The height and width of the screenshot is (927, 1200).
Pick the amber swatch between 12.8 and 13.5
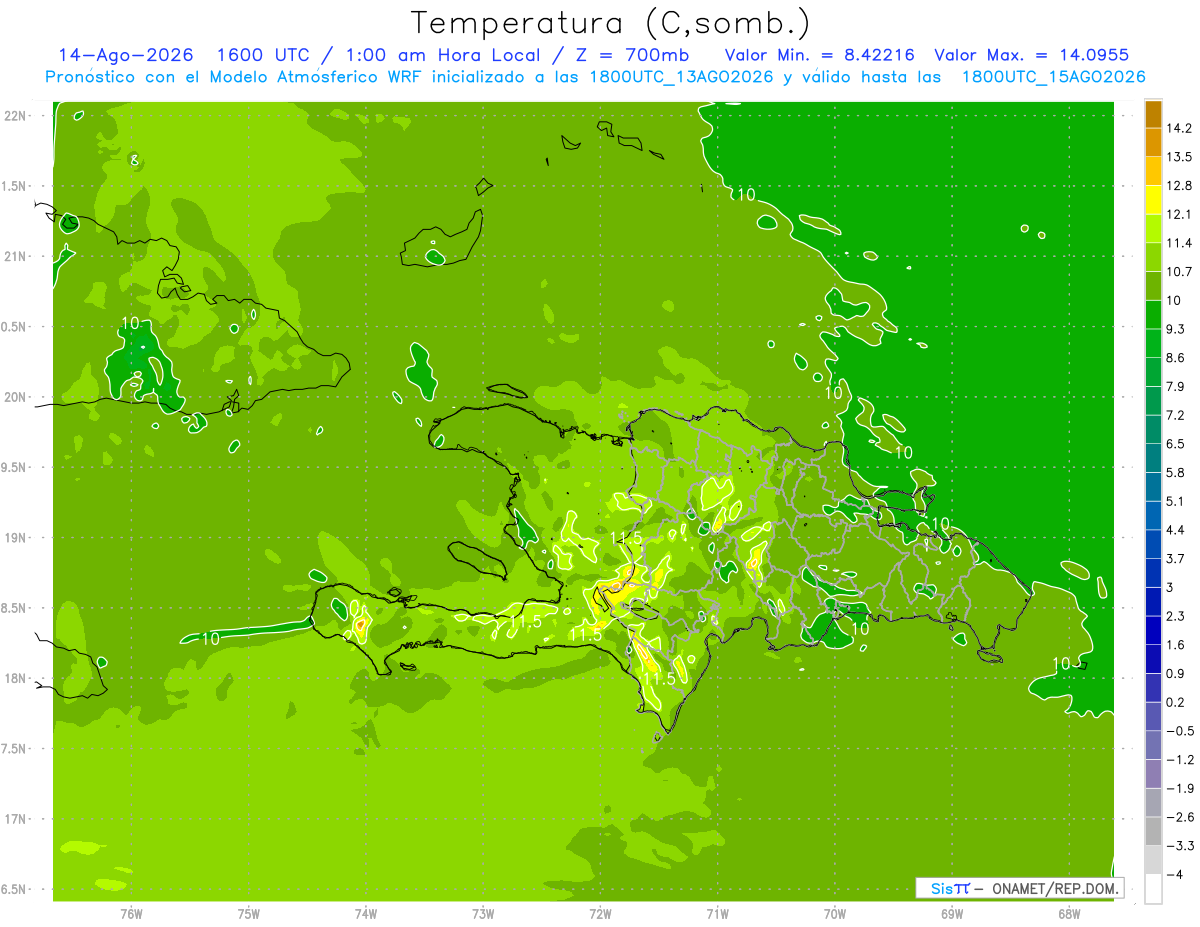click(1153, 172)
